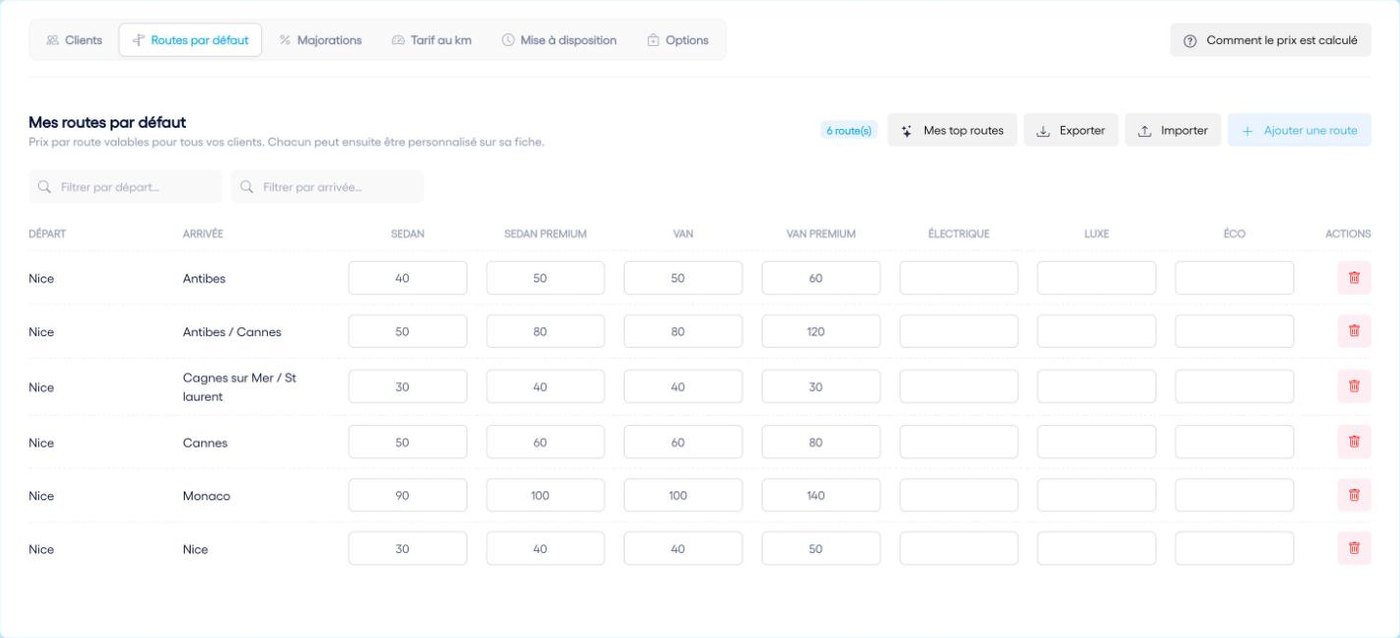1400x638 pixels.
Task: Edit Van Premium price for Cagnes sur Mer row
Action: [x=821, y=386]
